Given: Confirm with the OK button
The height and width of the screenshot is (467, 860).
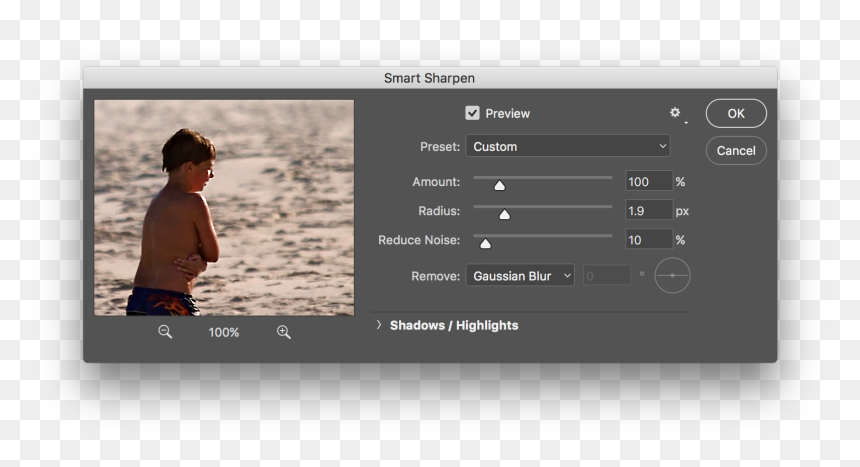Looking at the screenshot, I should 736,114.
